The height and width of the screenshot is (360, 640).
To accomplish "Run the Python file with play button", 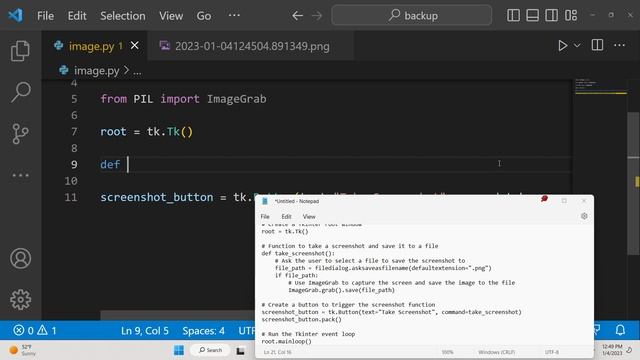I will pos(562,45).
